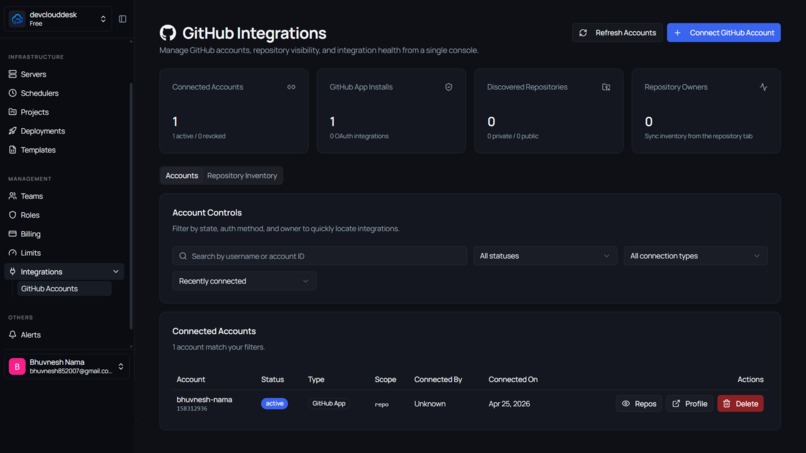View Repos for bhuvnesh-nama

point(639,404)
